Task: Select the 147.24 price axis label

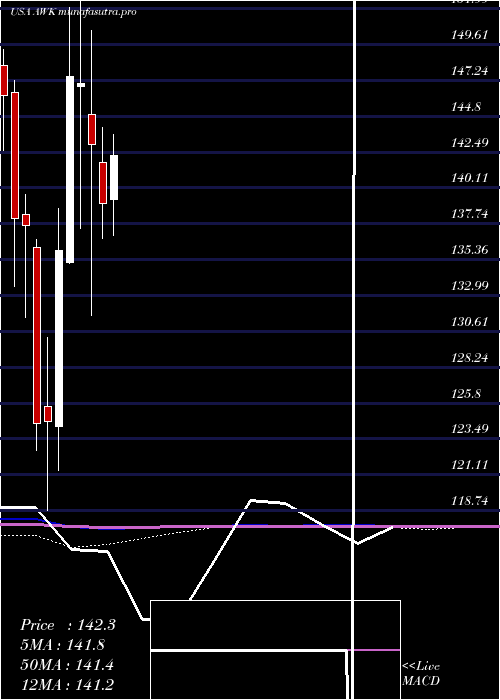Action: point(470,71)
